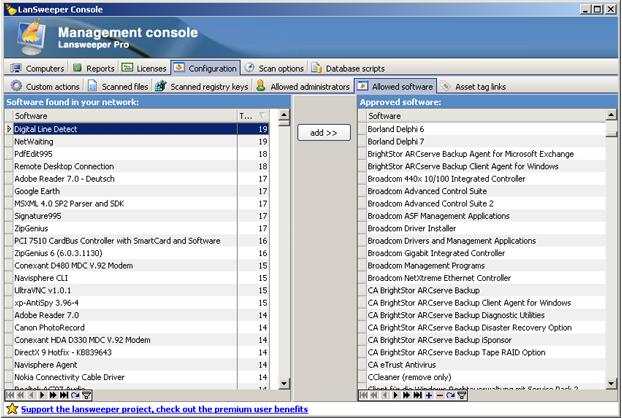Go to first record in approved software navigator
622x418 pixels.
[x=363, y=395]
